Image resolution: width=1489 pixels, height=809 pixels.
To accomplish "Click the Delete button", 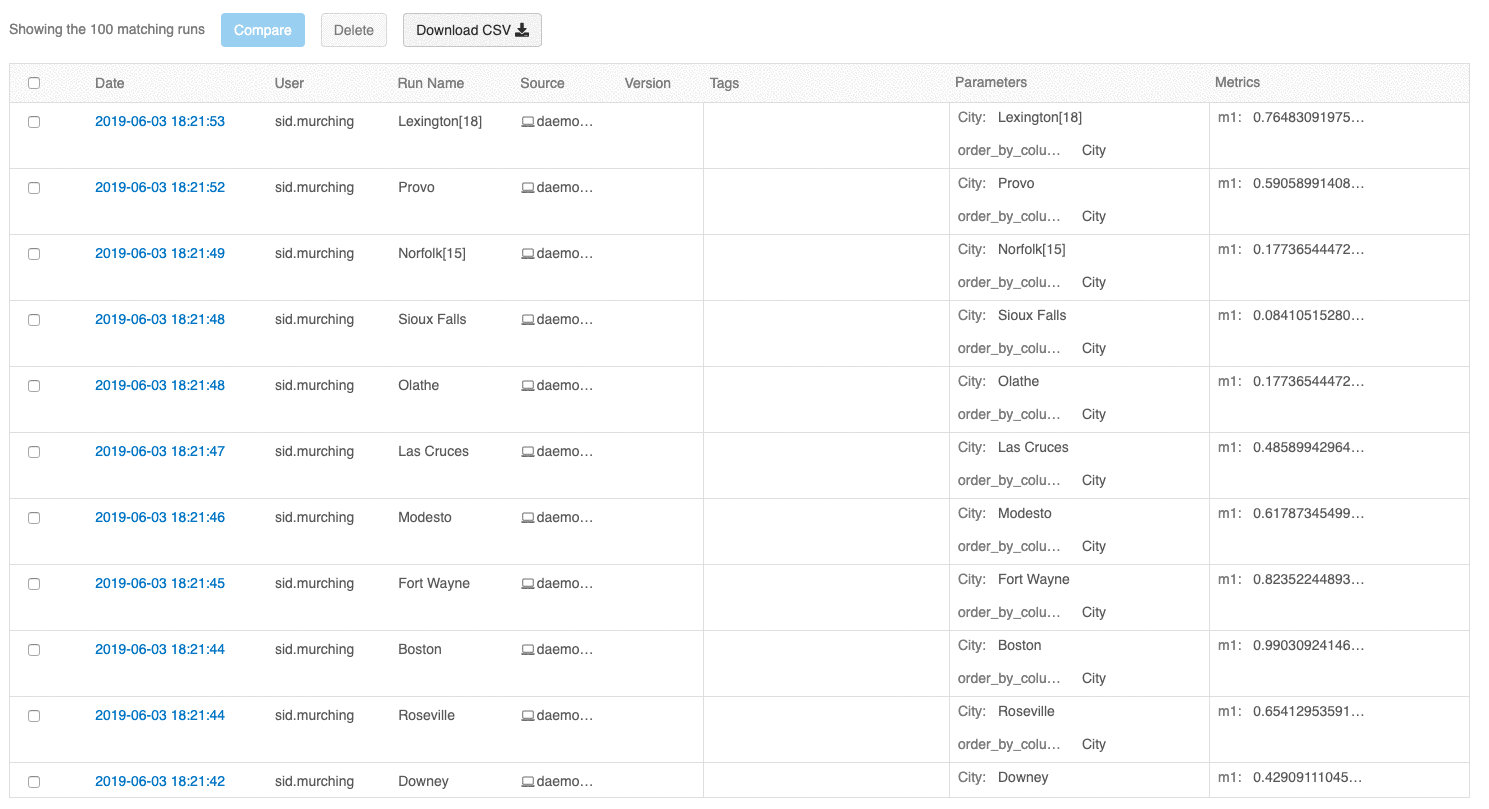I will pyautogui.click(x=353, y=30).
